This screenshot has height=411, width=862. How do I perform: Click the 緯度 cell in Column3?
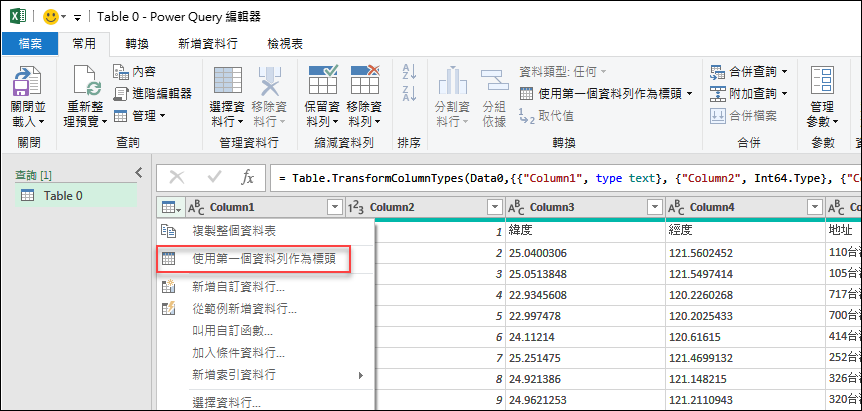pyautogui.click(x=585, y=231)
